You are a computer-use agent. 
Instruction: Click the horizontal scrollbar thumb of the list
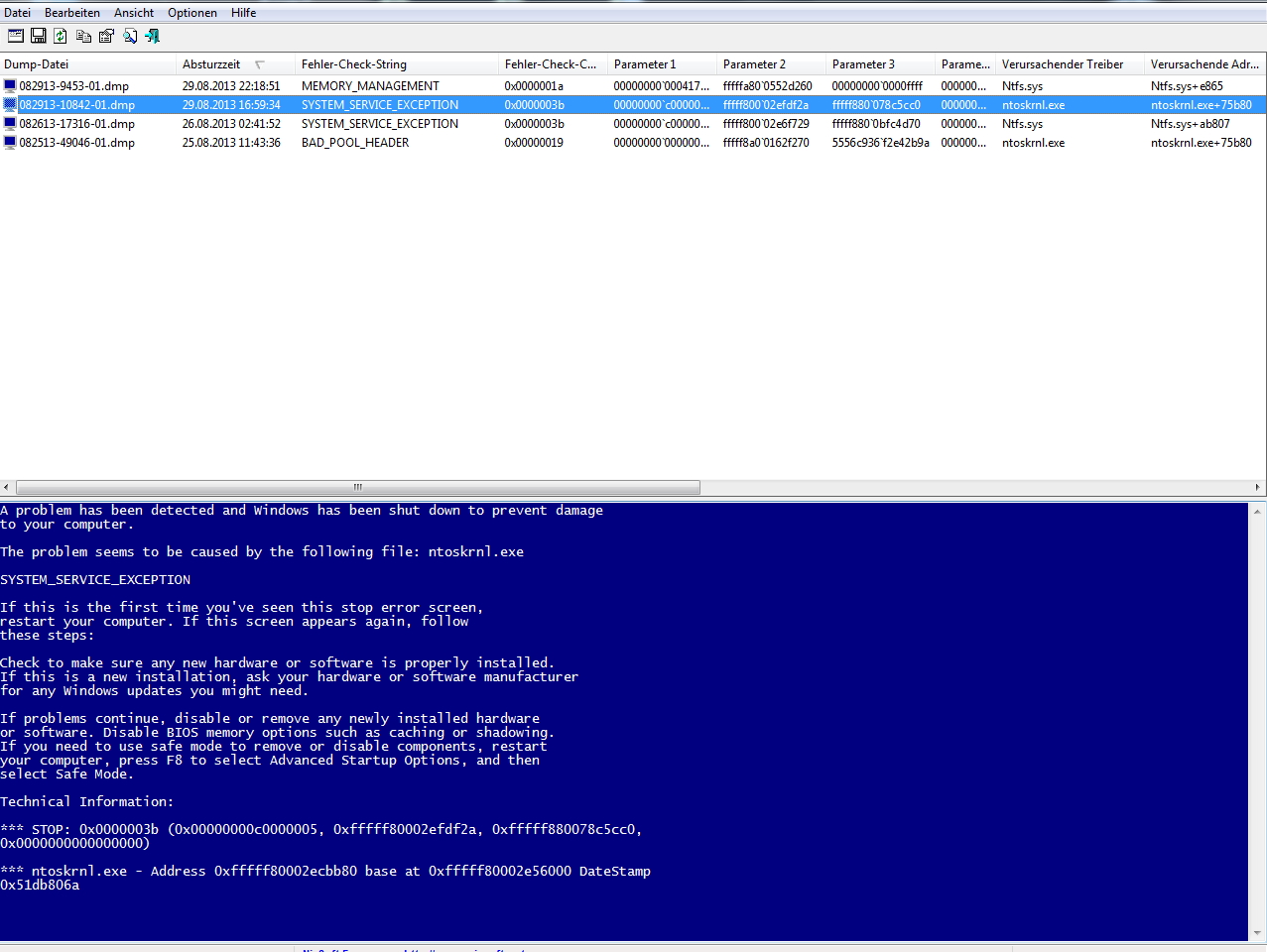click(x=357, y=487)
